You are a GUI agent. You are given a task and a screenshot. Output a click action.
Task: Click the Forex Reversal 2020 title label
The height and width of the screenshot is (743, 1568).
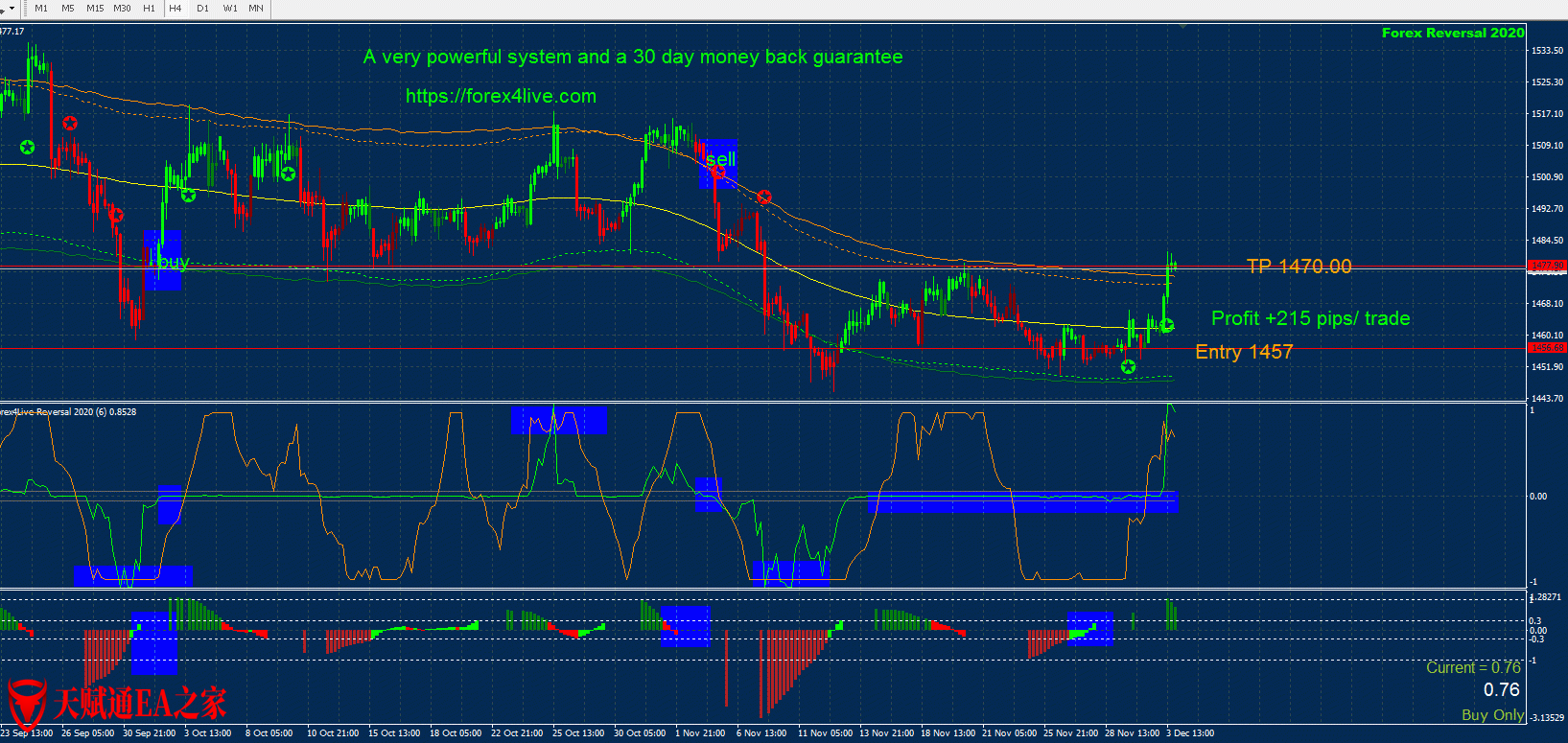(x=1452, y=33)
